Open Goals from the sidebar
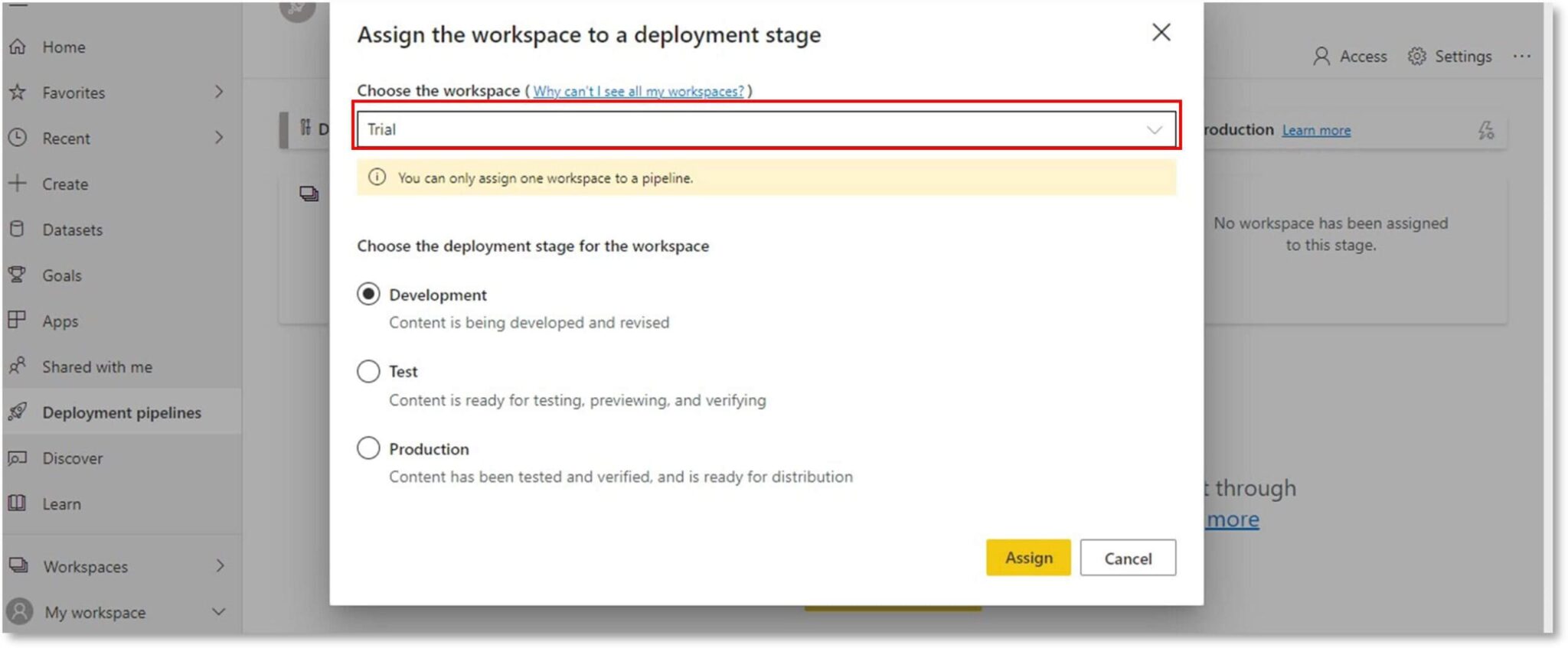Screen dimensions: 1568x648 62,275
